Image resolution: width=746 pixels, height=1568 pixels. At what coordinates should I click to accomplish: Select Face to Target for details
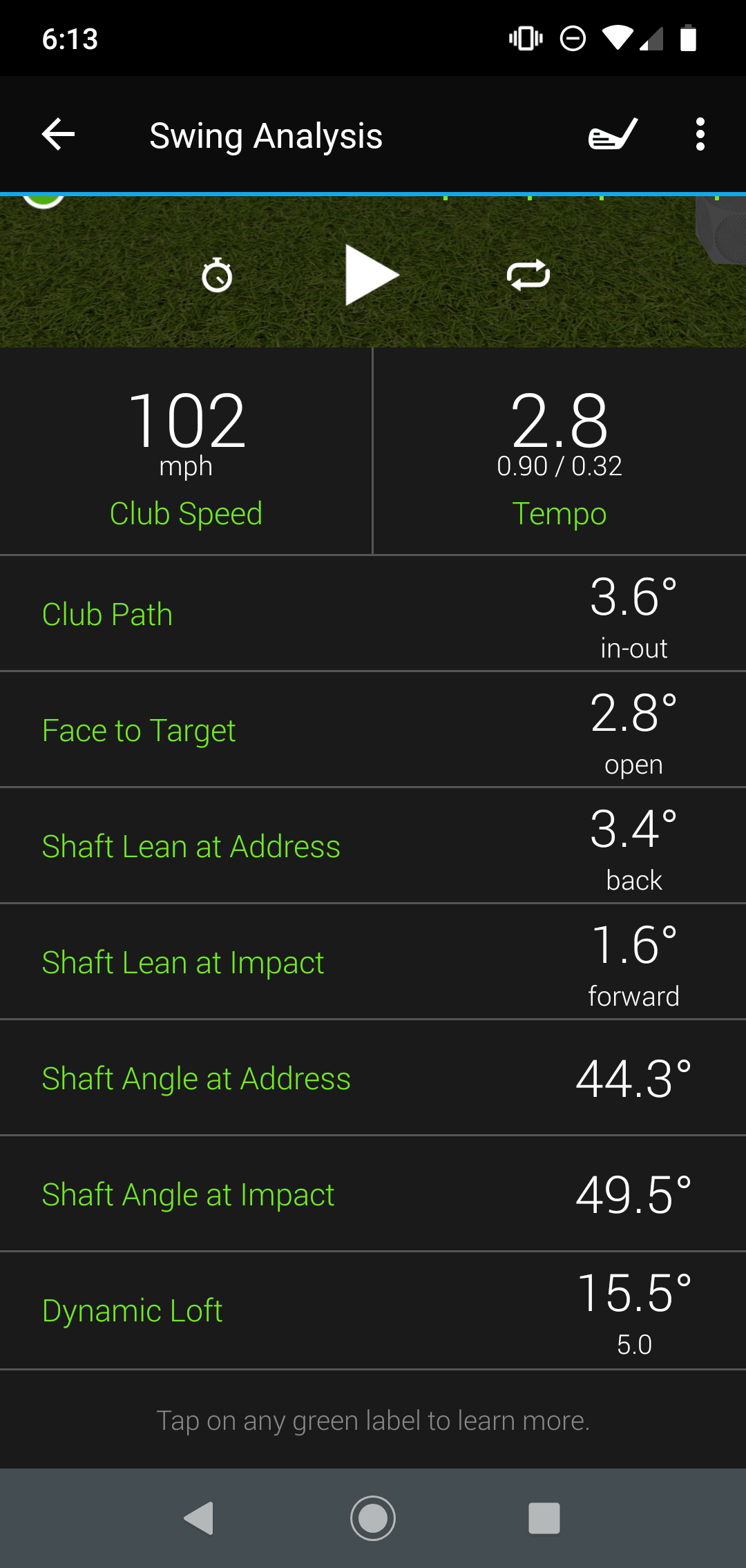(138, 729)
